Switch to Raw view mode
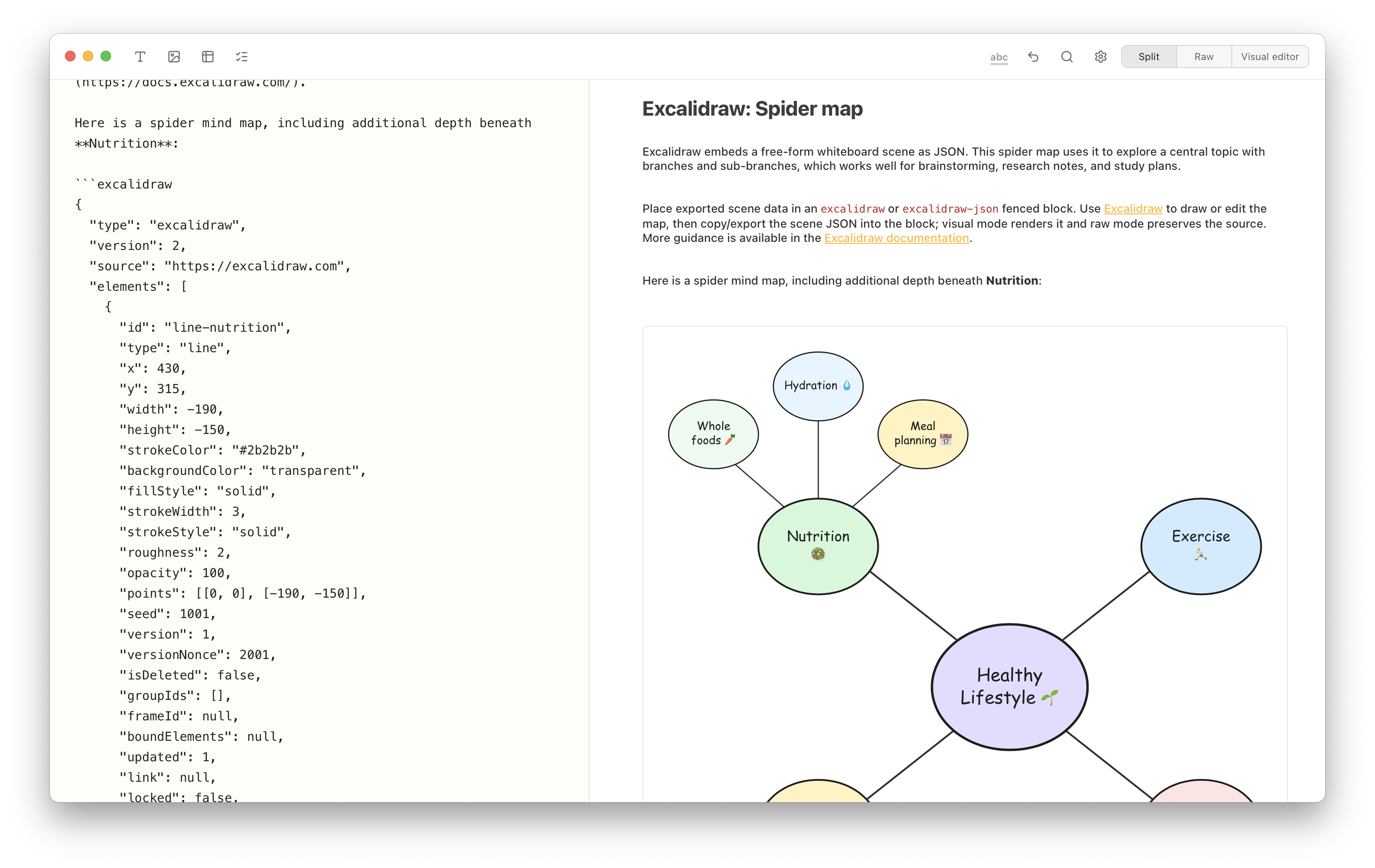The image size is (1375, 868). click(1204, 56)
